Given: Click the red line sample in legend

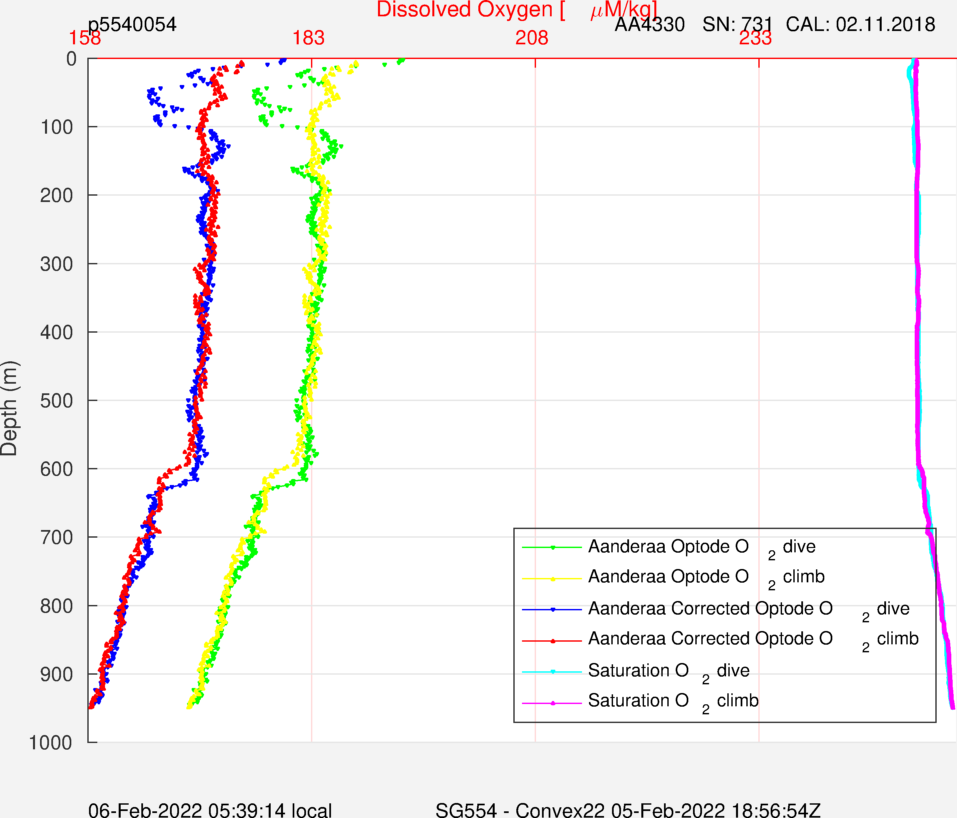Looking at the screenshot, I should pos(552,640).
